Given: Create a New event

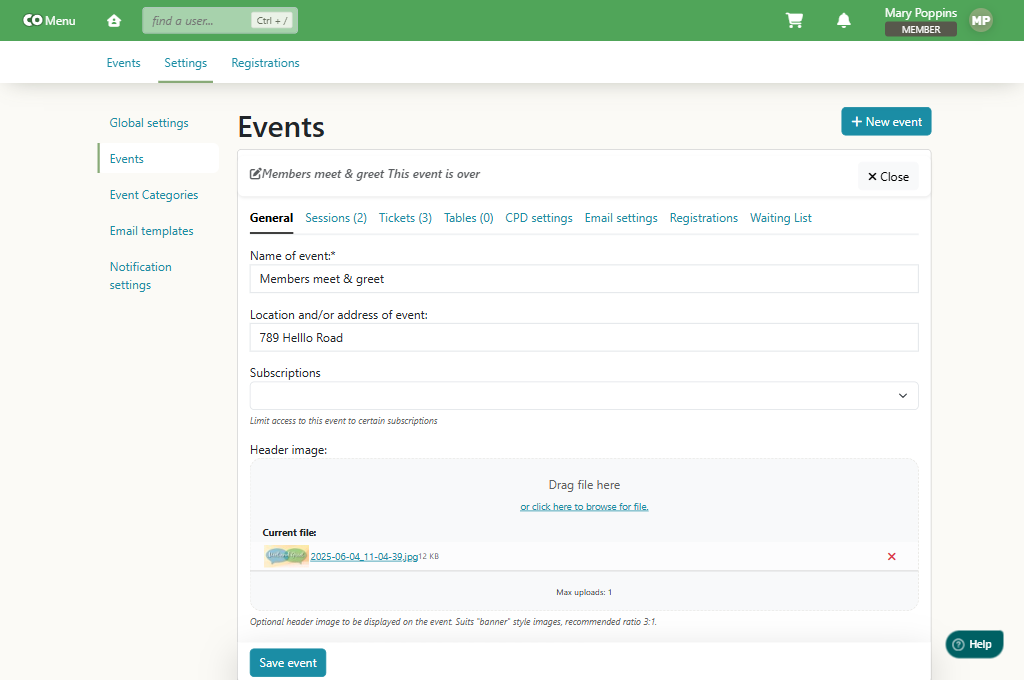Looking at the screenshot, I should (x=885, y=122).
